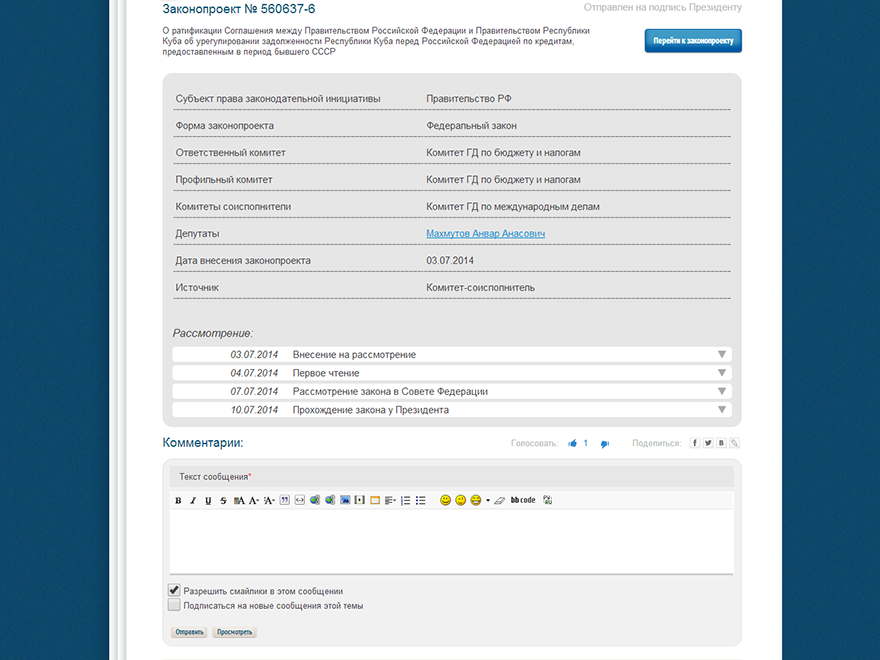Share the bill on Facebook

tap(695, 443)
